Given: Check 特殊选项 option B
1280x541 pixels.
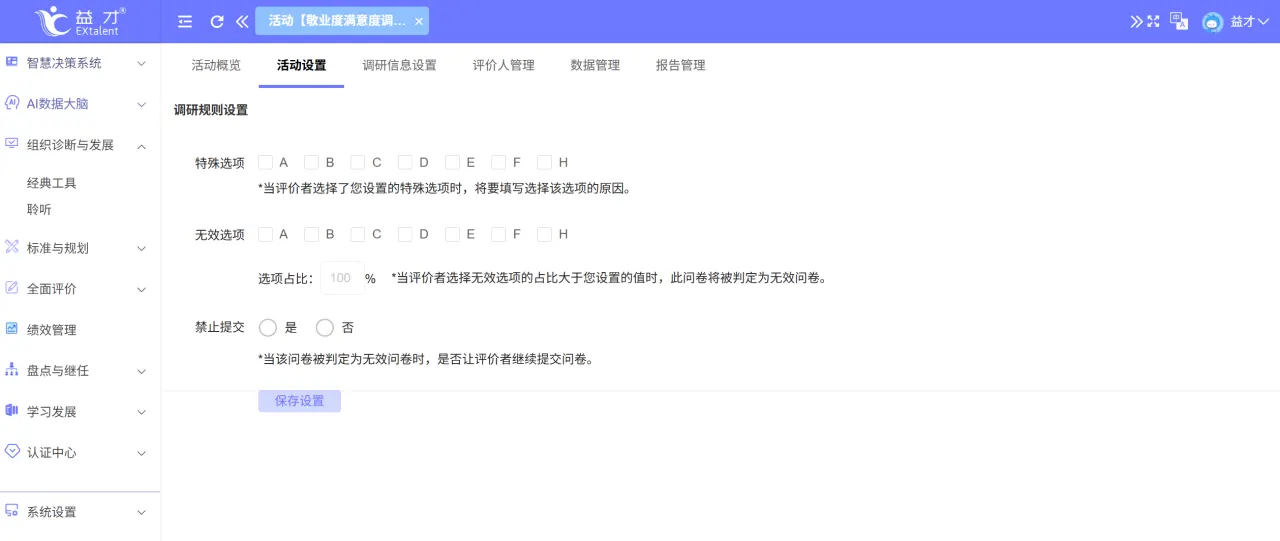Looking at the screenshot, I should pyautogui.click(x=311, y=162).
